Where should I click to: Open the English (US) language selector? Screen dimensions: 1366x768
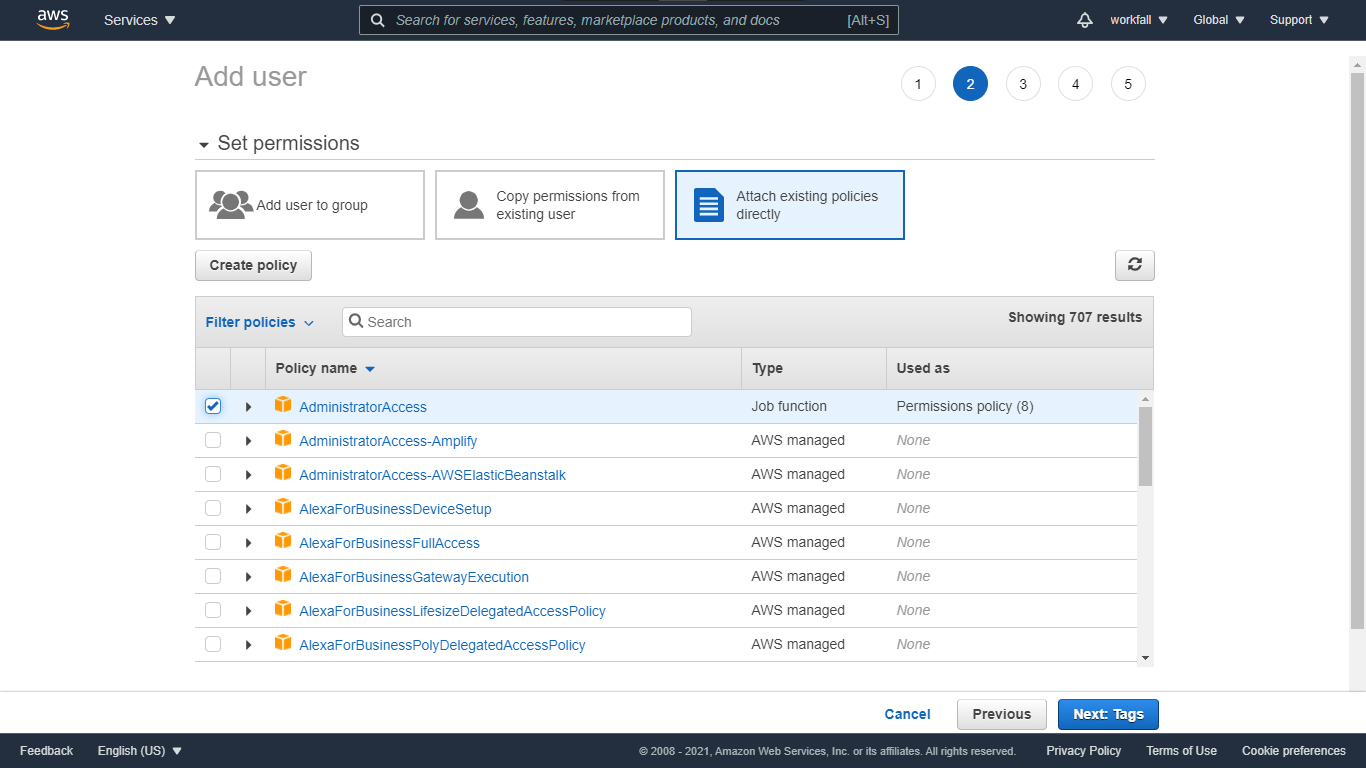(x=140, y=751)
